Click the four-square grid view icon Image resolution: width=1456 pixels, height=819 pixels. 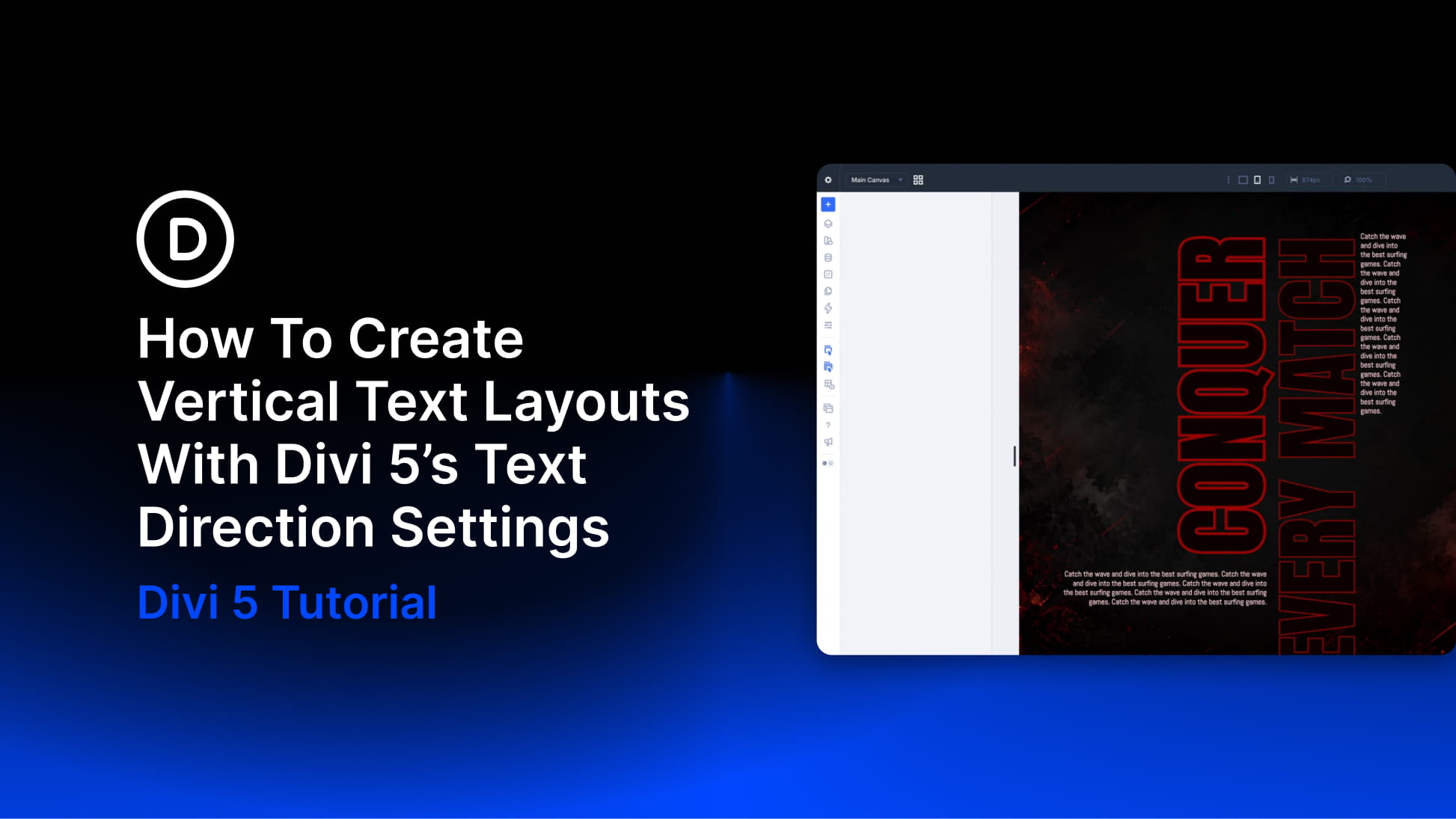click(x=918, y=180)
